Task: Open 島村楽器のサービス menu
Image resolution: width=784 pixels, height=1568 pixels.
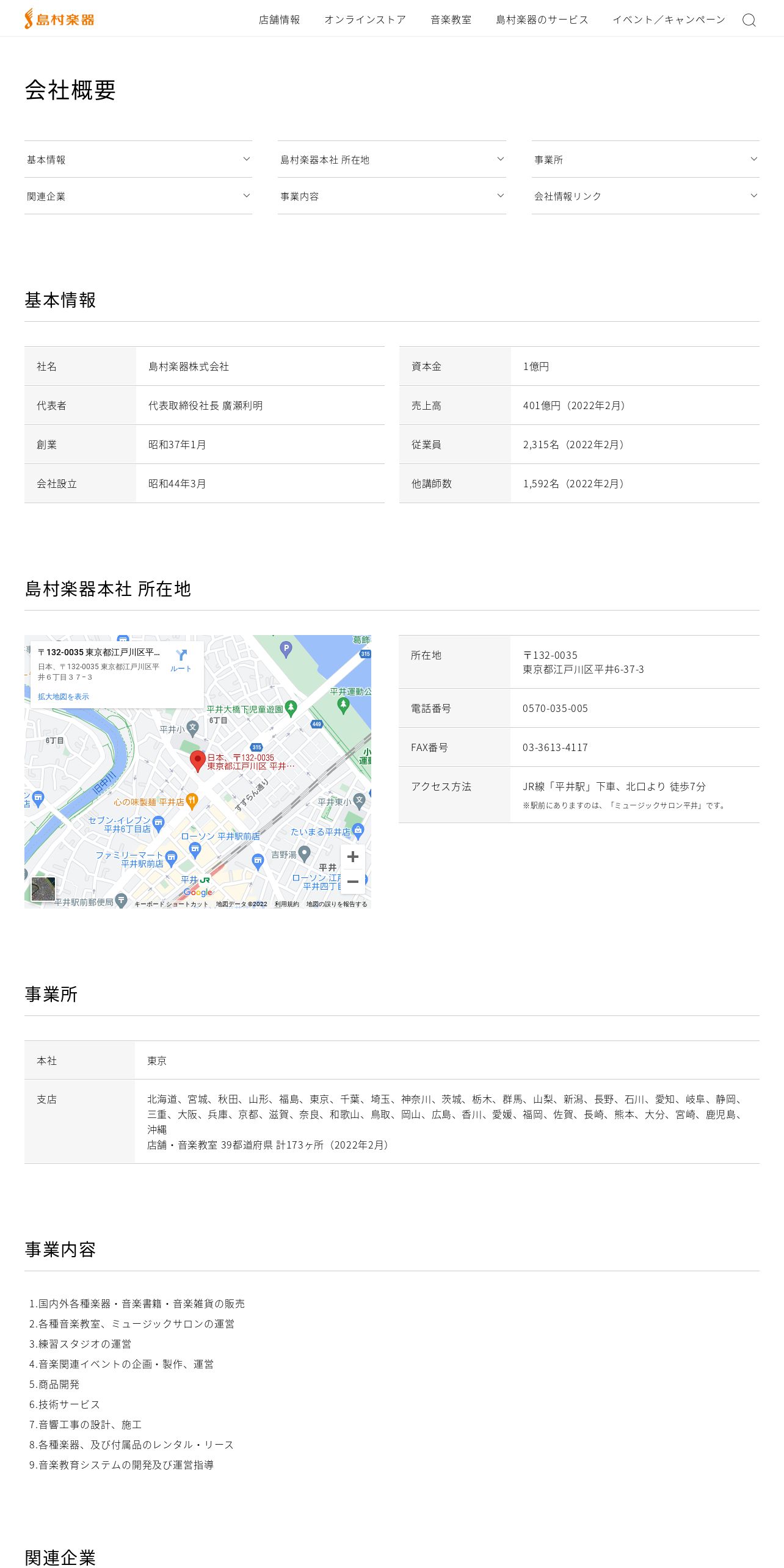Action: coord(542,20)
